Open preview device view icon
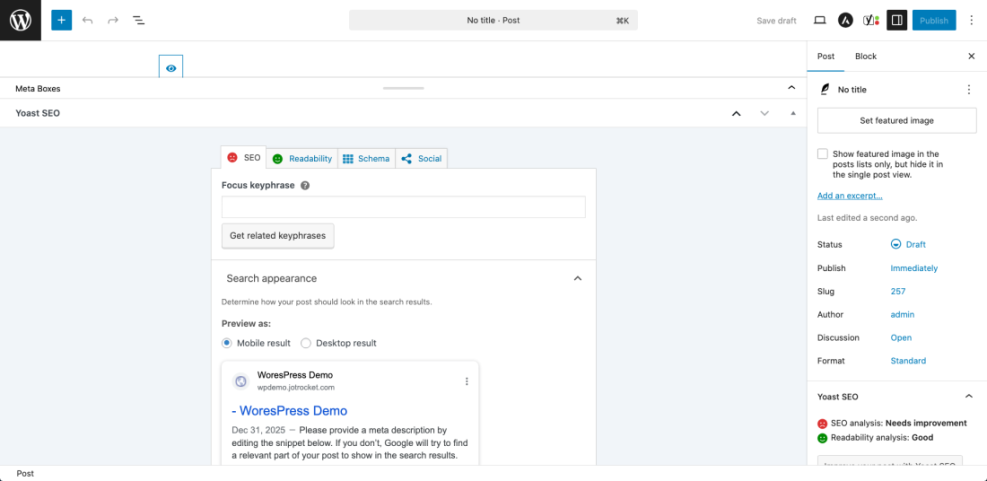Viewport: 987px width, 481px height. click(x=820, y=20)
